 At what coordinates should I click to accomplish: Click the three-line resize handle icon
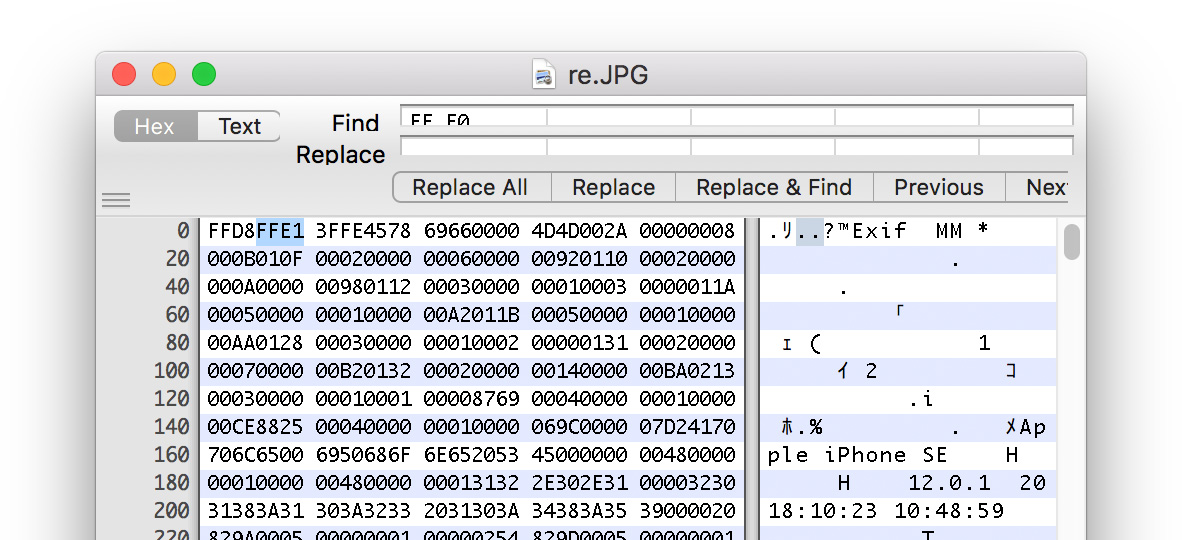click(x=116, y=201)
